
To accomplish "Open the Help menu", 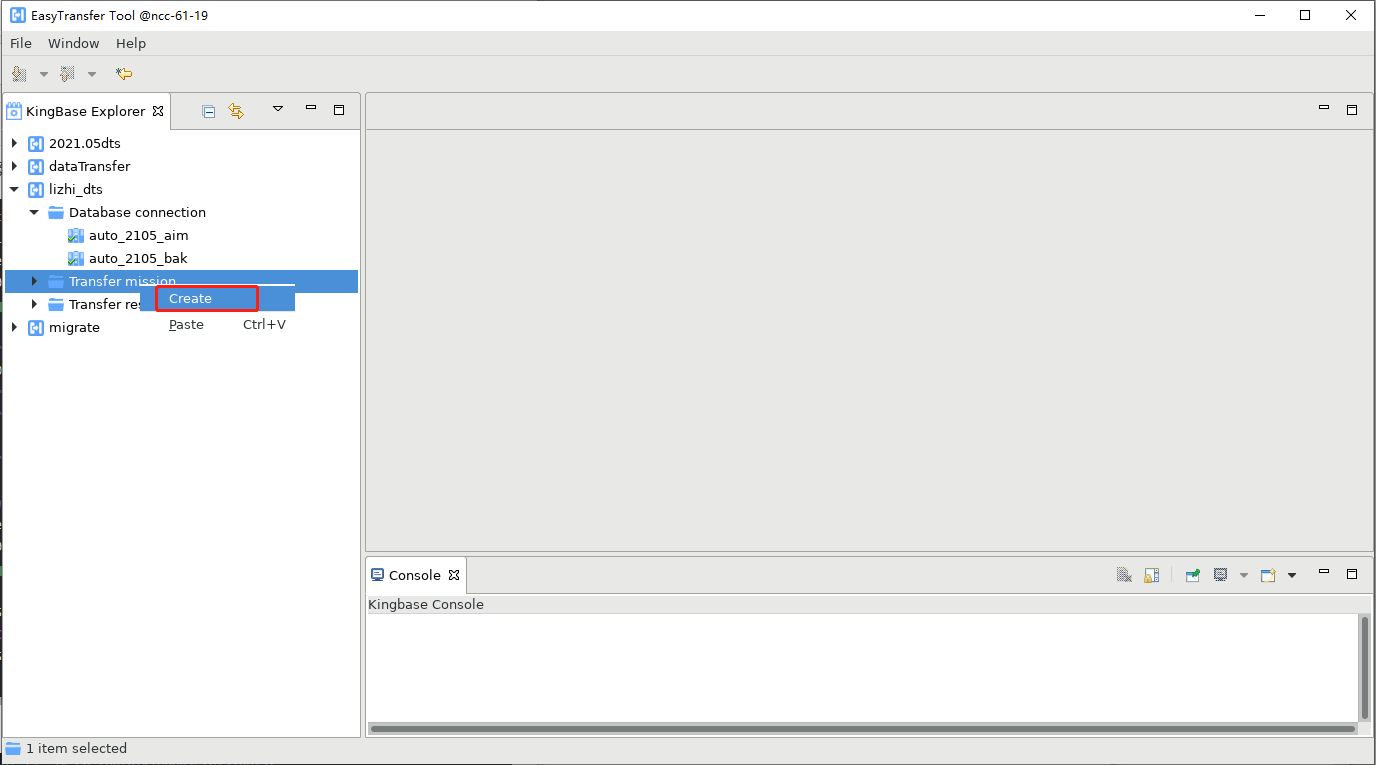I will [131, 43].
